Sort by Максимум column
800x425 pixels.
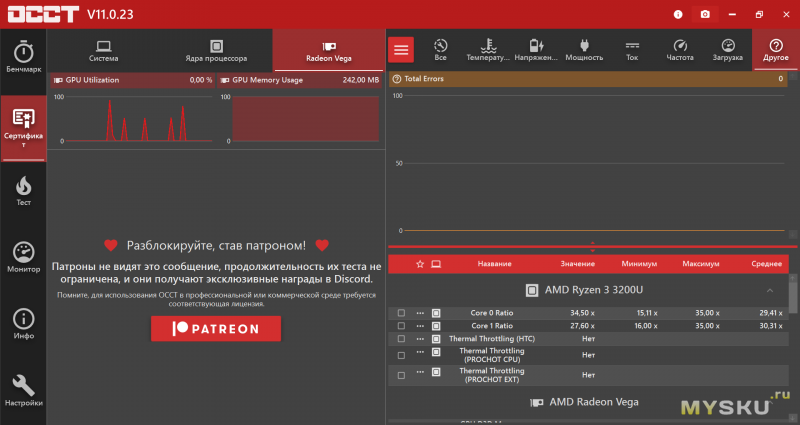pos(701,264)
